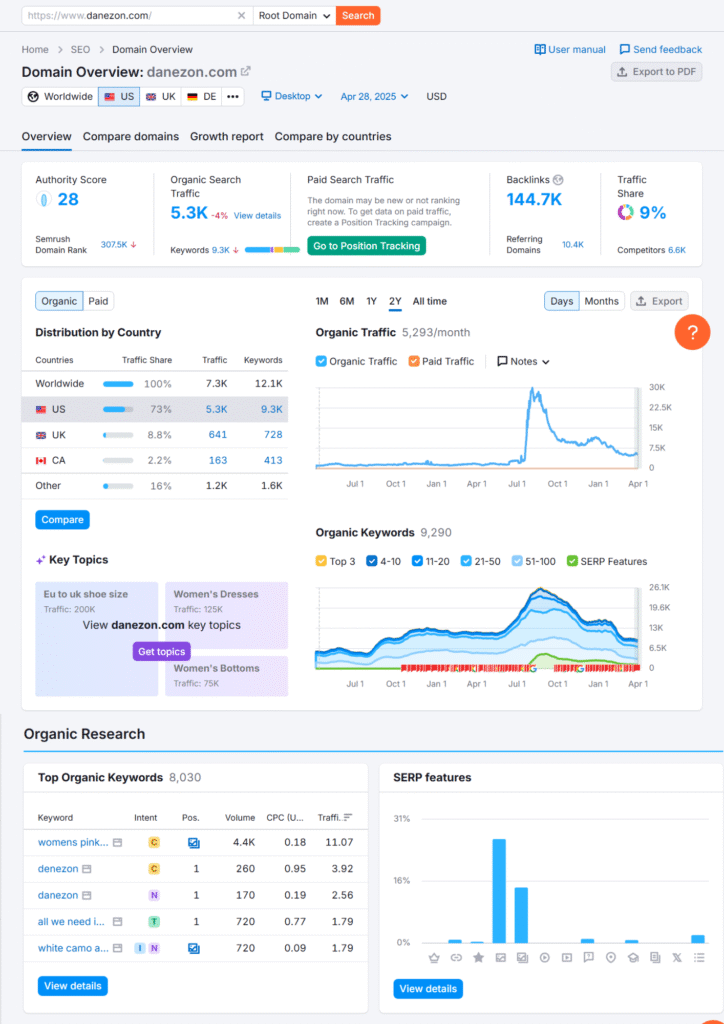Click the image position icon in 'white camo a...' row
Viewport: 724px width, 1024px height.
tap(194, 948)
